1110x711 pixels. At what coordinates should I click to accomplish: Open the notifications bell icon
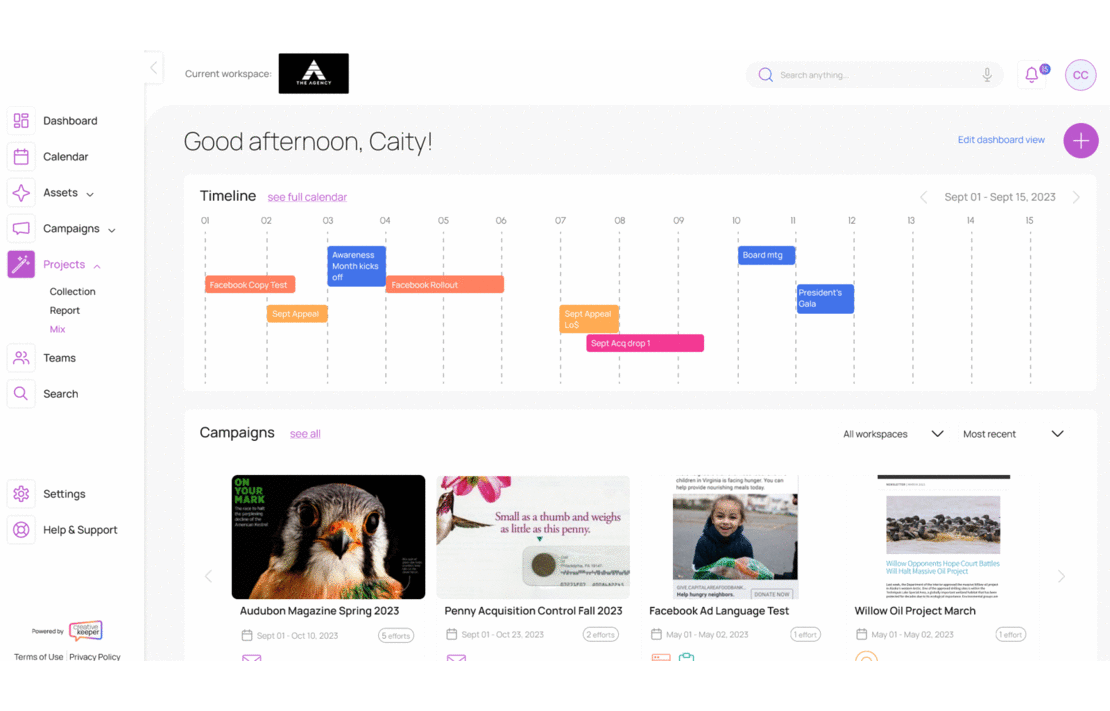pos(1031,75)
